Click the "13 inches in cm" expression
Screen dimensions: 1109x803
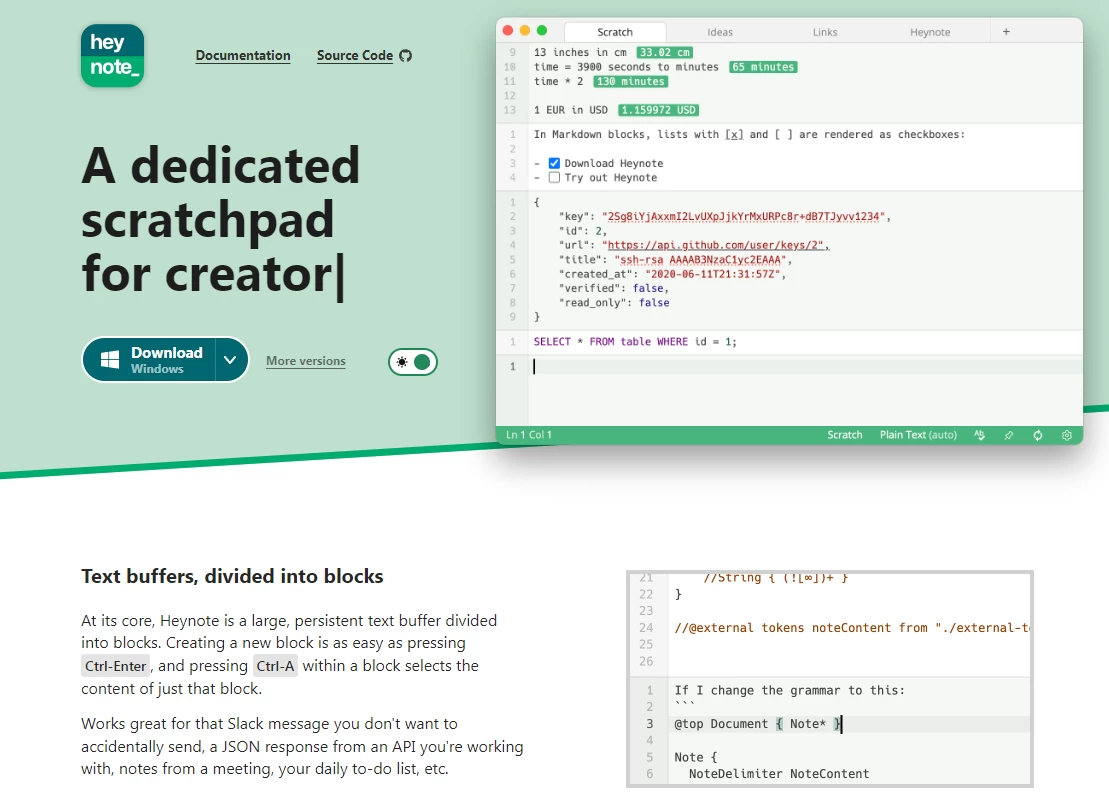coord(580,52)
